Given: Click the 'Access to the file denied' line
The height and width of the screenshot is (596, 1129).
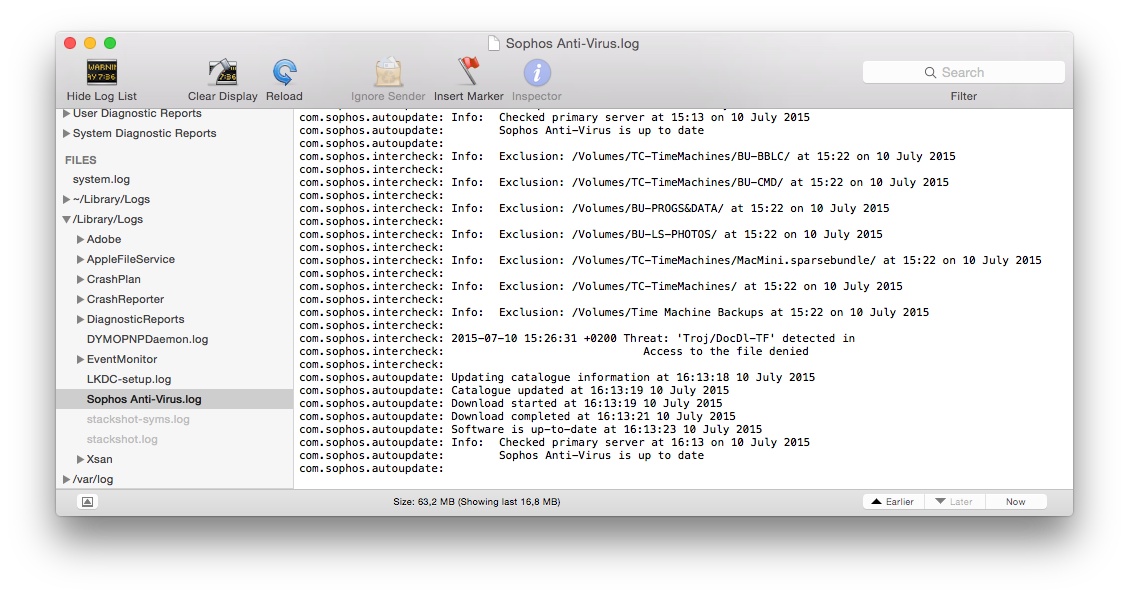Looking at the screenshot, I should pyautogui.click(x=554, y=351).
